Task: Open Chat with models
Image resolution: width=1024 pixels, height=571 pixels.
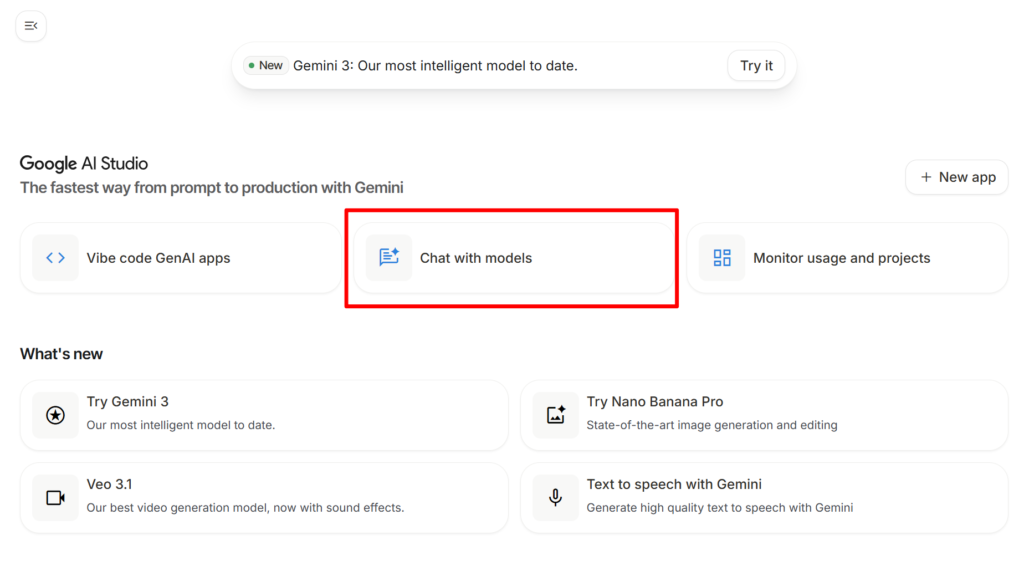Action: (x=476, y=258)
